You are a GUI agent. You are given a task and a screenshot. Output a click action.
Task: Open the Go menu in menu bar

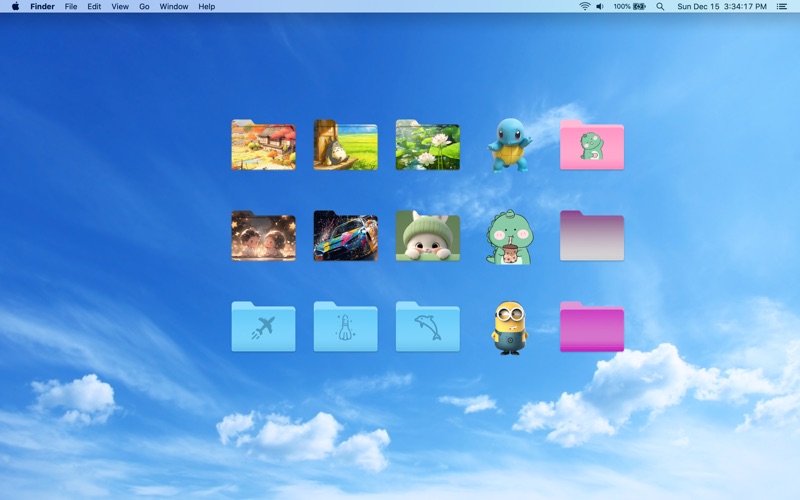pos(144,6)
